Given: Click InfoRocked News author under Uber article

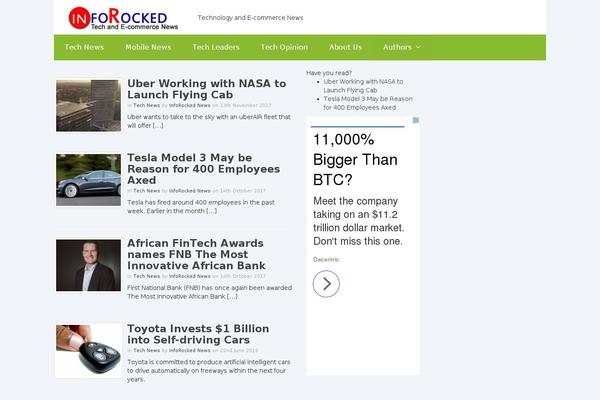Looking at the screenshot, I should (x=189, y=105).
